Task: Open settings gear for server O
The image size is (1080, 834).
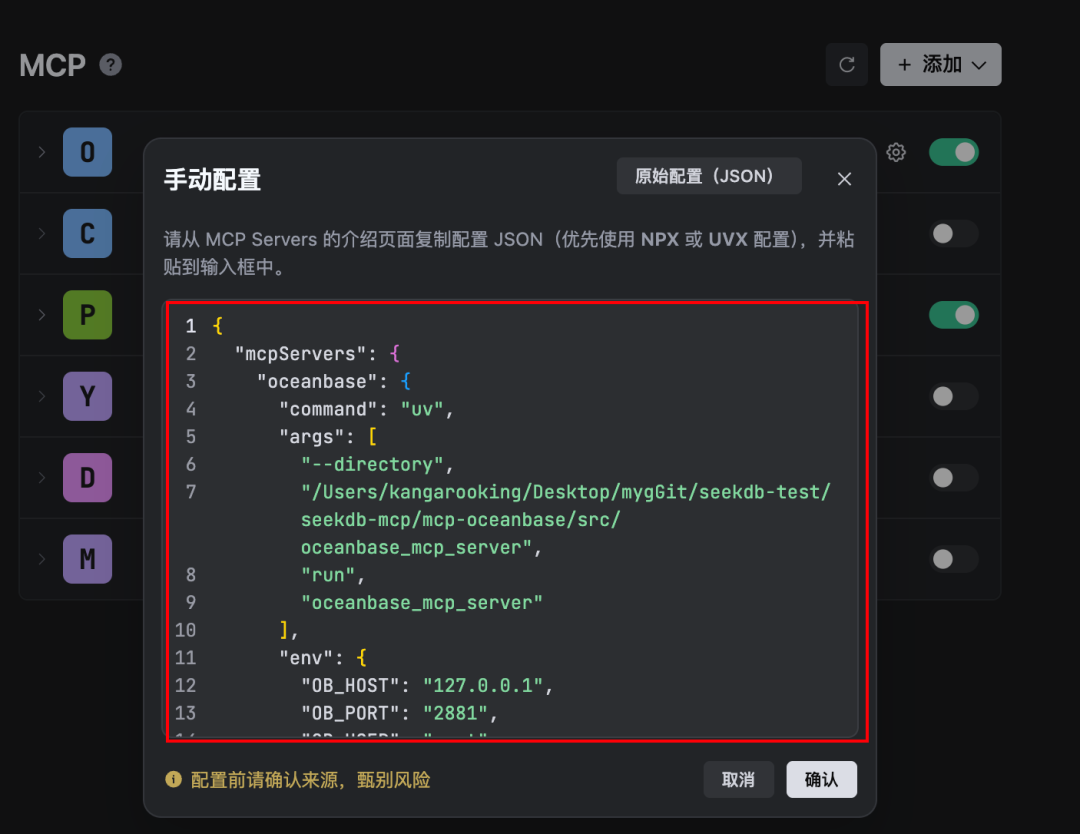Action: click(895, 152)
